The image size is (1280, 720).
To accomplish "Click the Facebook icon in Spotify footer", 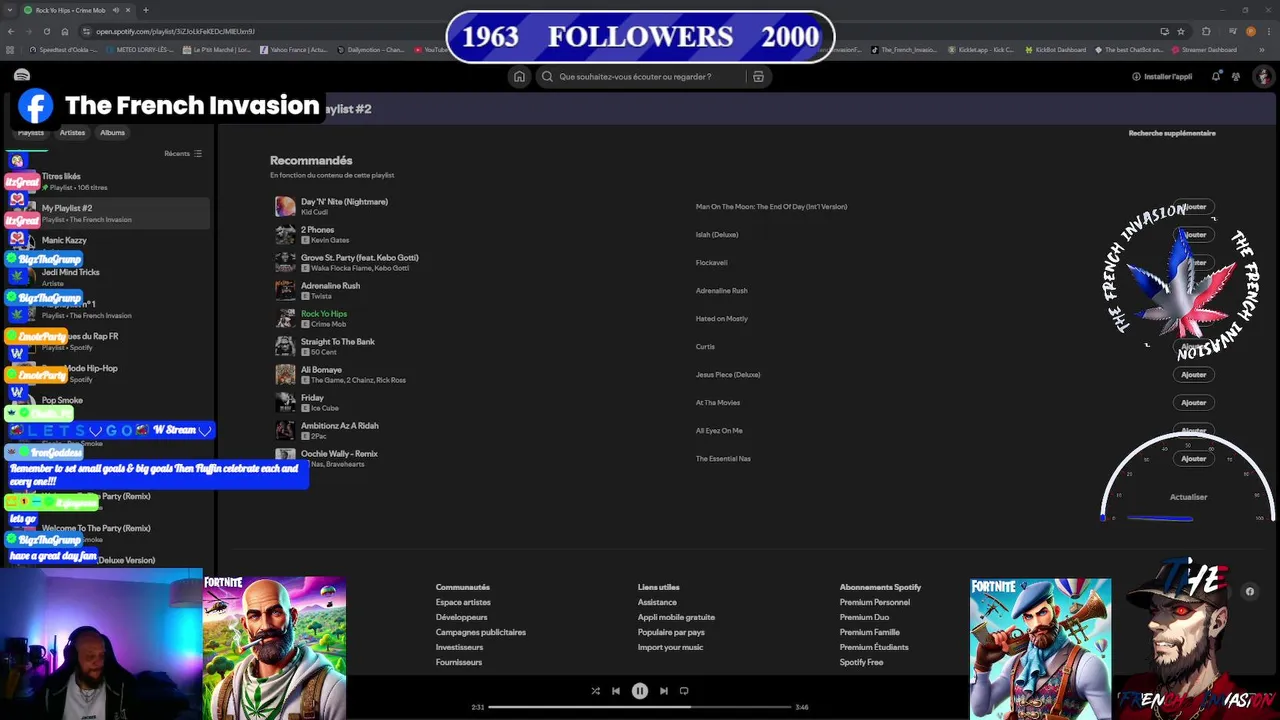I will coord(1249,591).
